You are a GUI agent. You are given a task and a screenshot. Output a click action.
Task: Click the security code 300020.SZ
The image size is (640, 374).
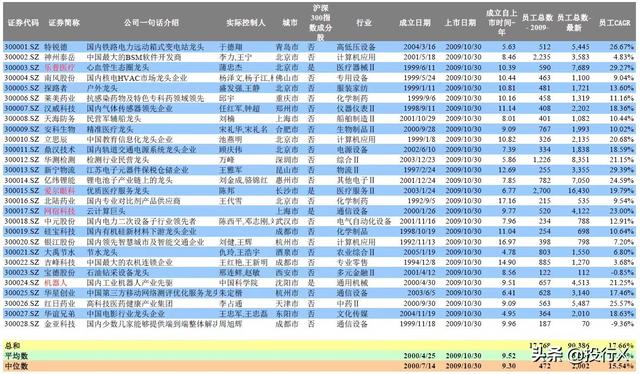[x=22, y=242]
